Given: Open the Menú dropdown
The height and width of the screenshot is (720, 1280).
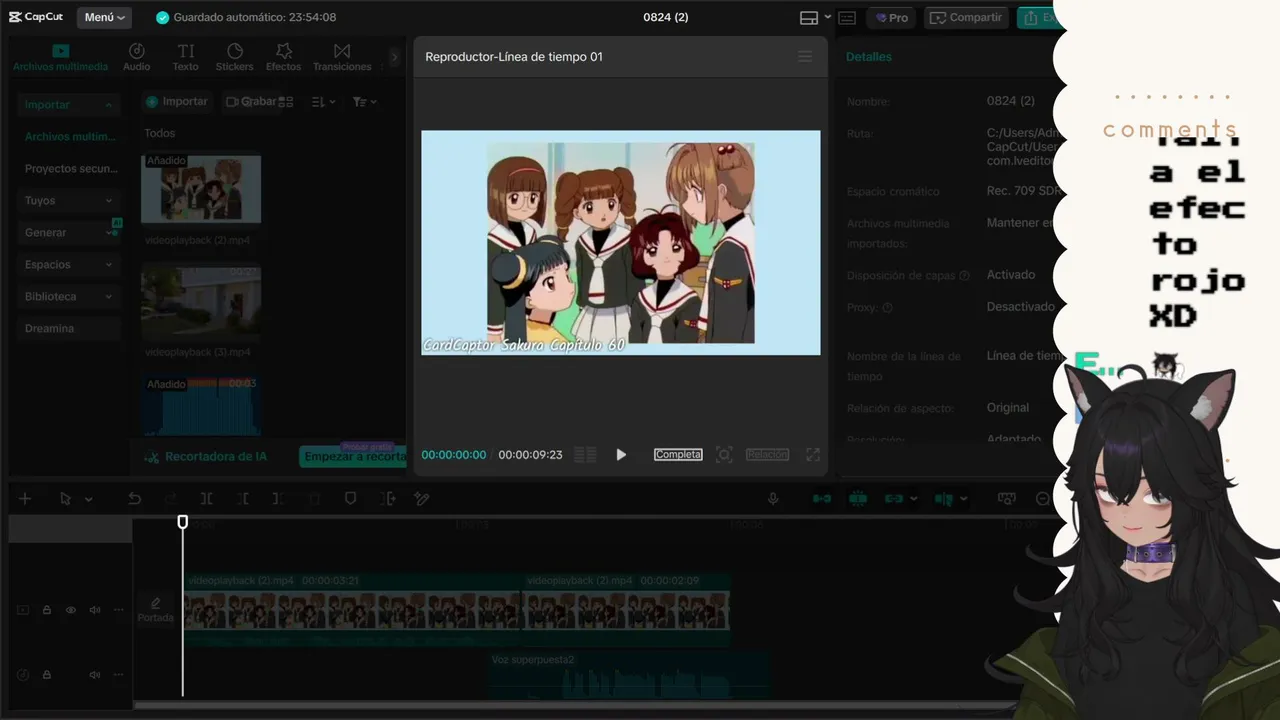Looking at the screenshot, I should pos(104,17).
